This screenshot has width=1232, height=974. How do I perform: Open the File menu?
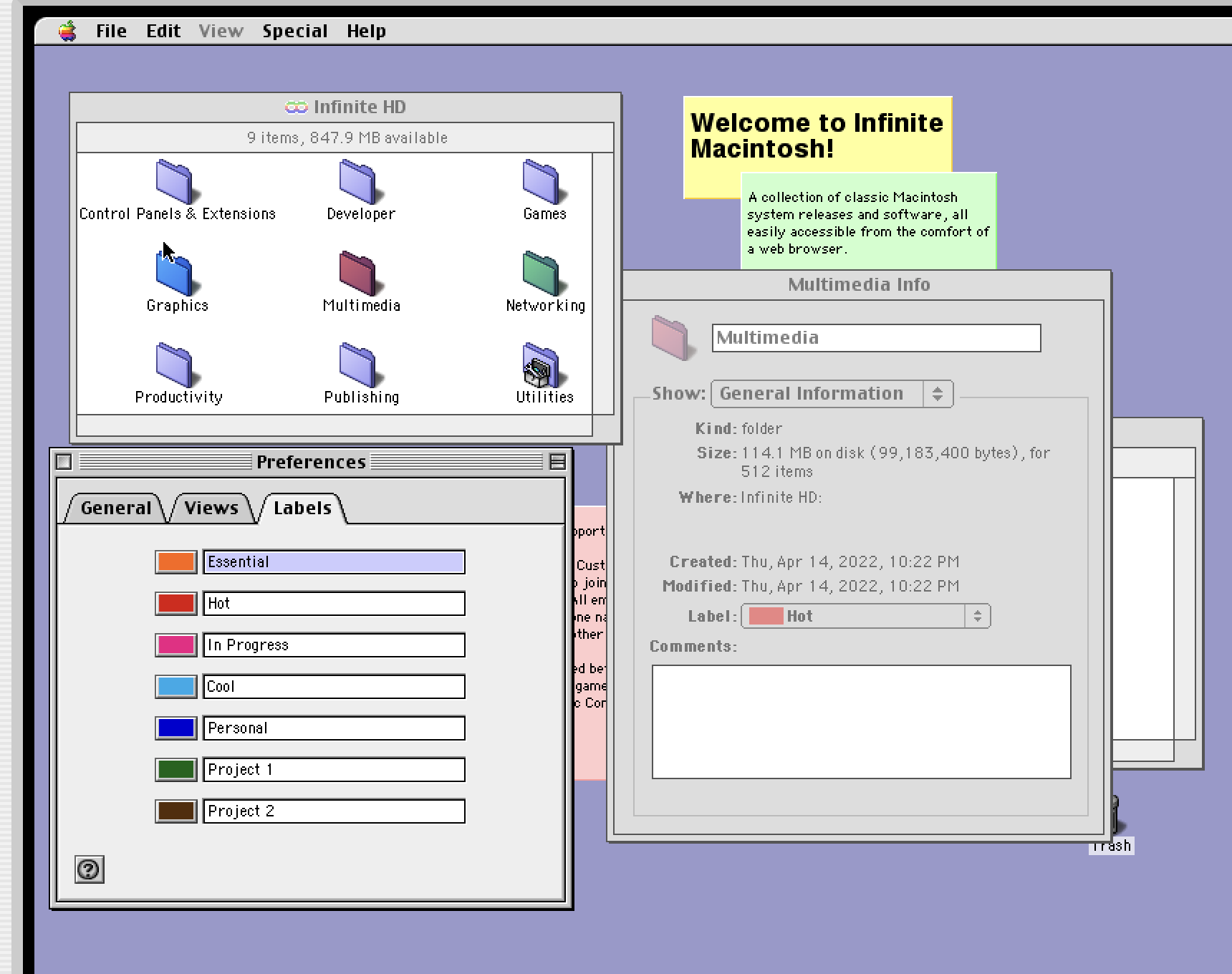[x=111, y=31]
